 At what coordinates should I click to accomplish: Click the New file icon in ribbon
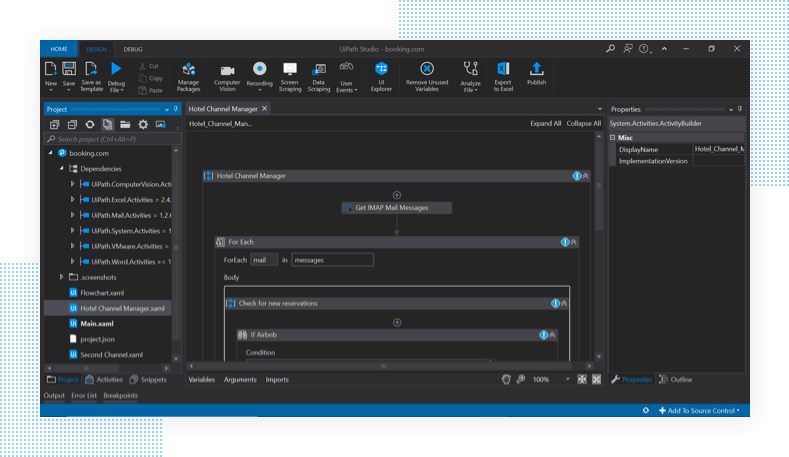tap(51, 69)
